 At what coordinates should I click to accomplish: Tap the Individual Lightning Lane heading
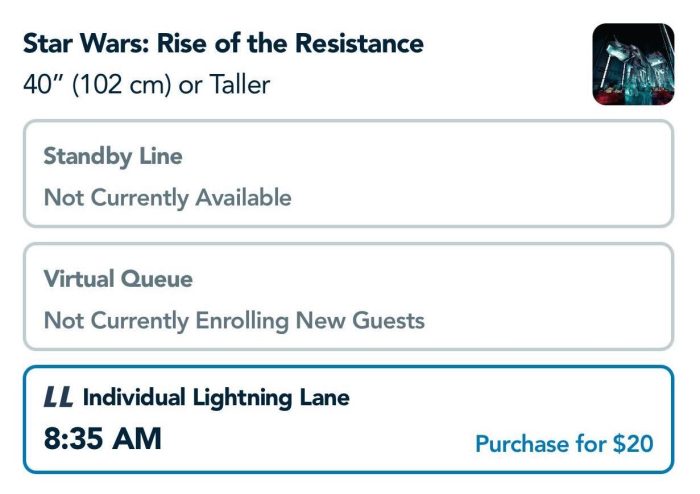tap(216, 398)
